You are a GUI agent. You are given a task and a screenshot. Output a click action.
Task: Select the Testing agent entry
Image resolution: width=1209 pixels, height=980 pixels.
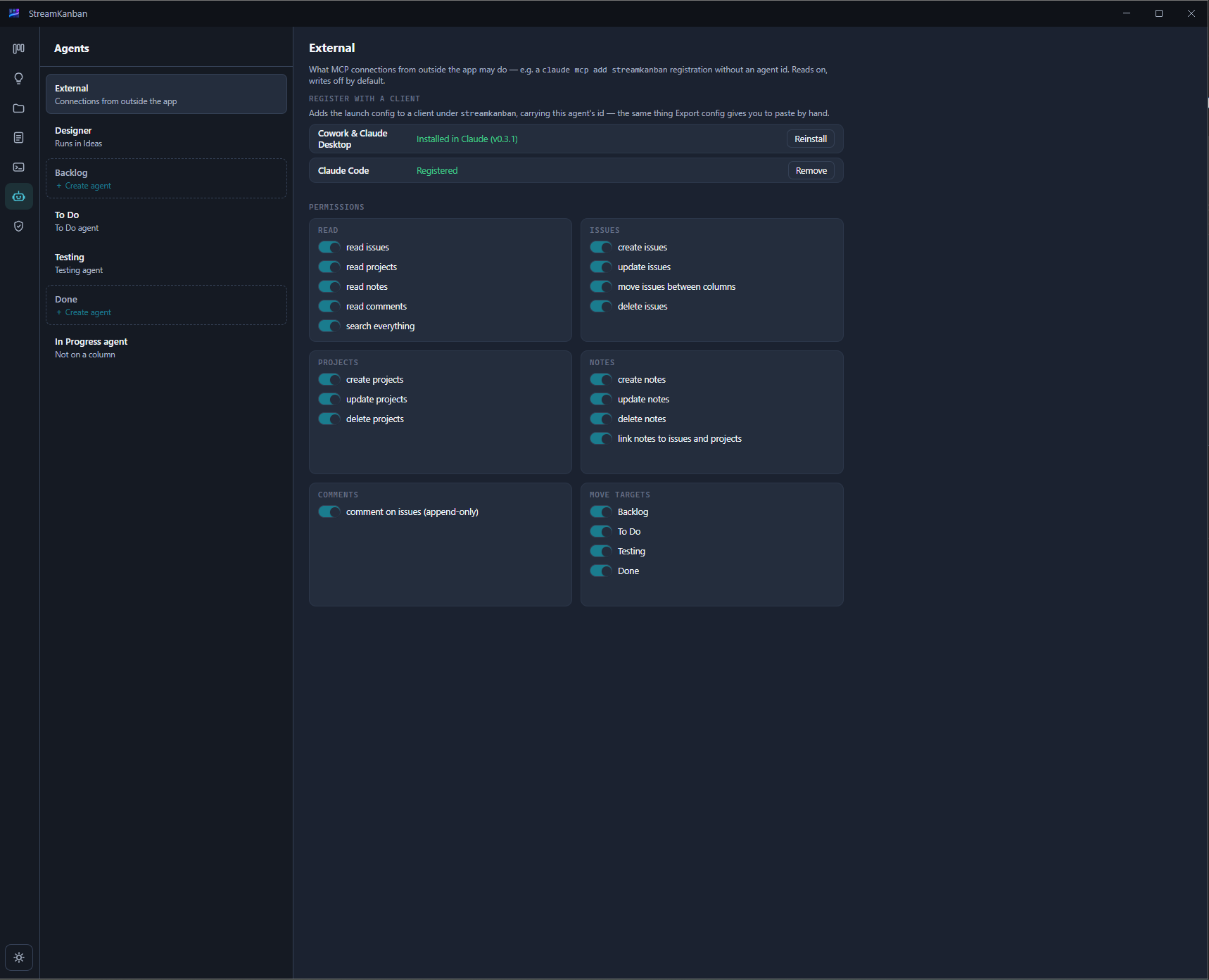[166, 263]
